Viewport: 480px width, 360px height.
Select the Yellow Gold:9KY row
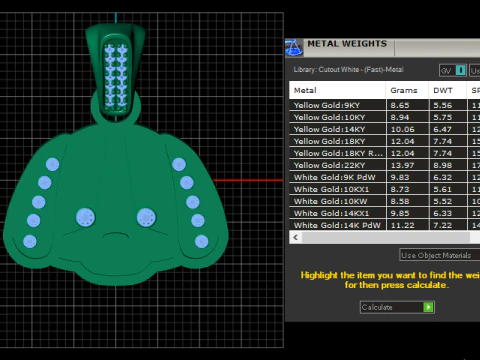click(x=385, y=105)
